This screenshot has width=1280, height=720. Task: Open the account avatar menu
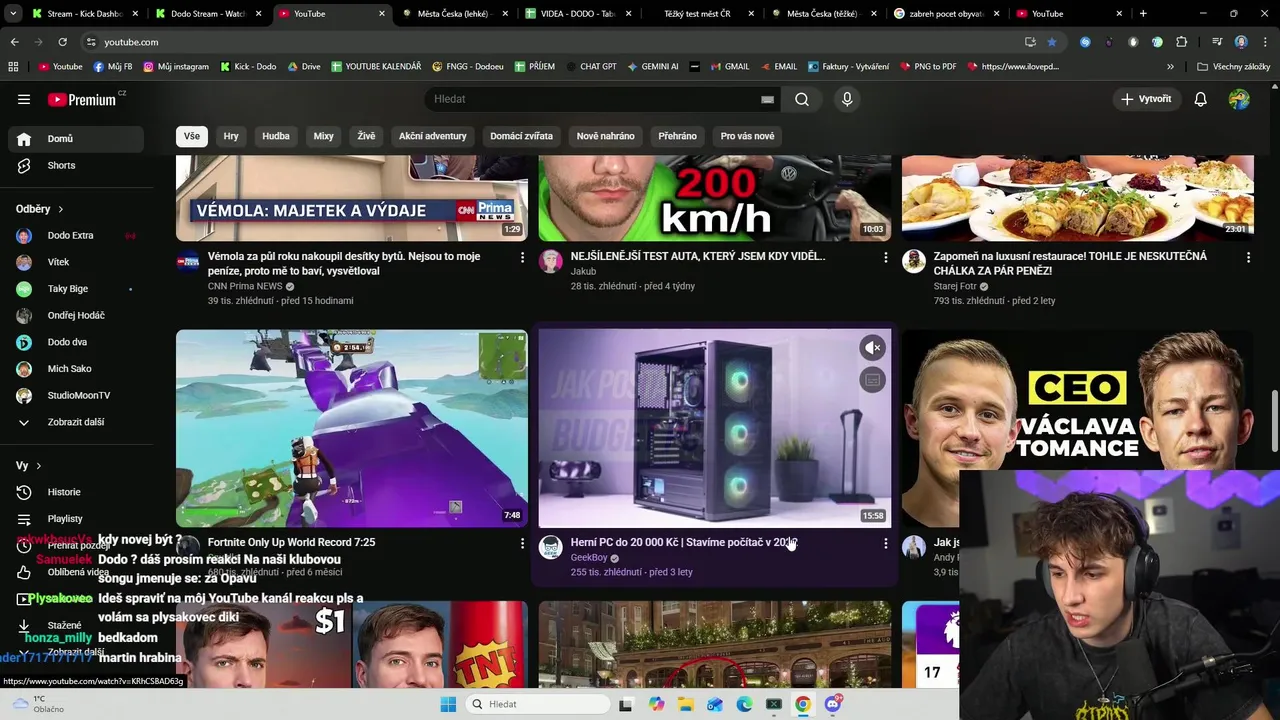(x=1239, y=99)
